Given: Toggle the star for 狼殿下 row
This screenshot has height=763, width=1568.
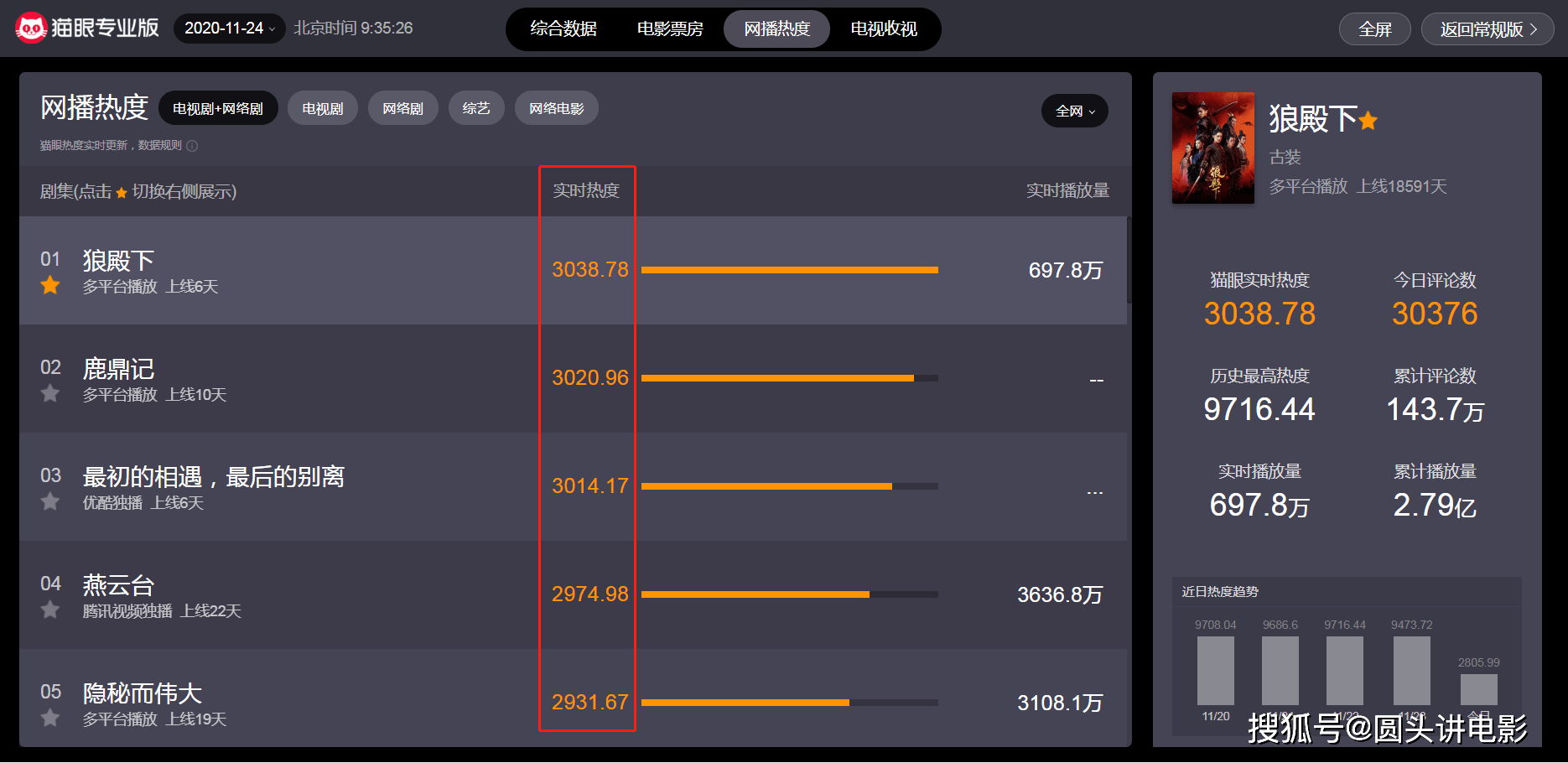Looking at the screenshot, I should pos(50,286).
